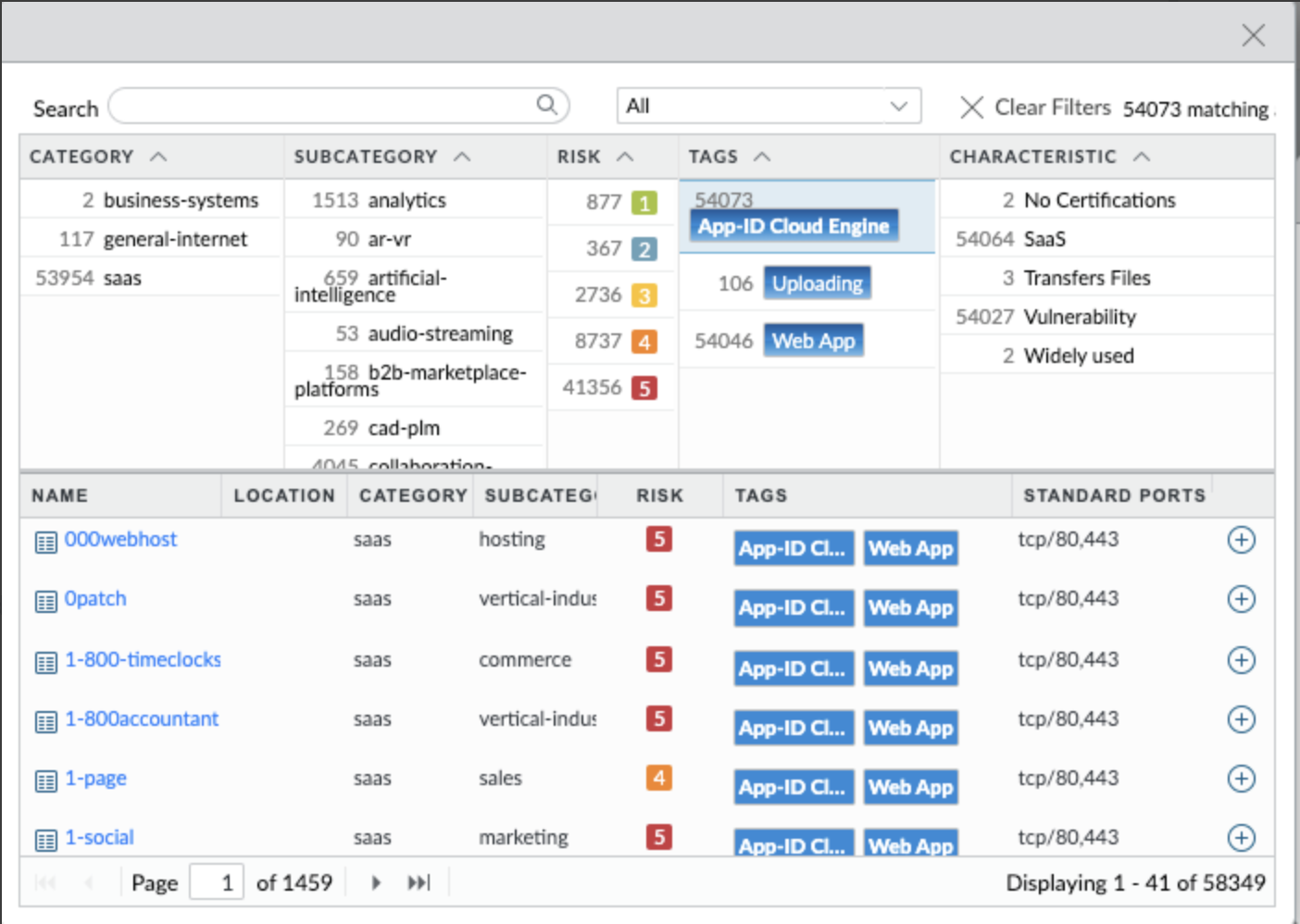Click in the Search input field
This screenshot has width=1300, height=924.
[x=338, y=106]
